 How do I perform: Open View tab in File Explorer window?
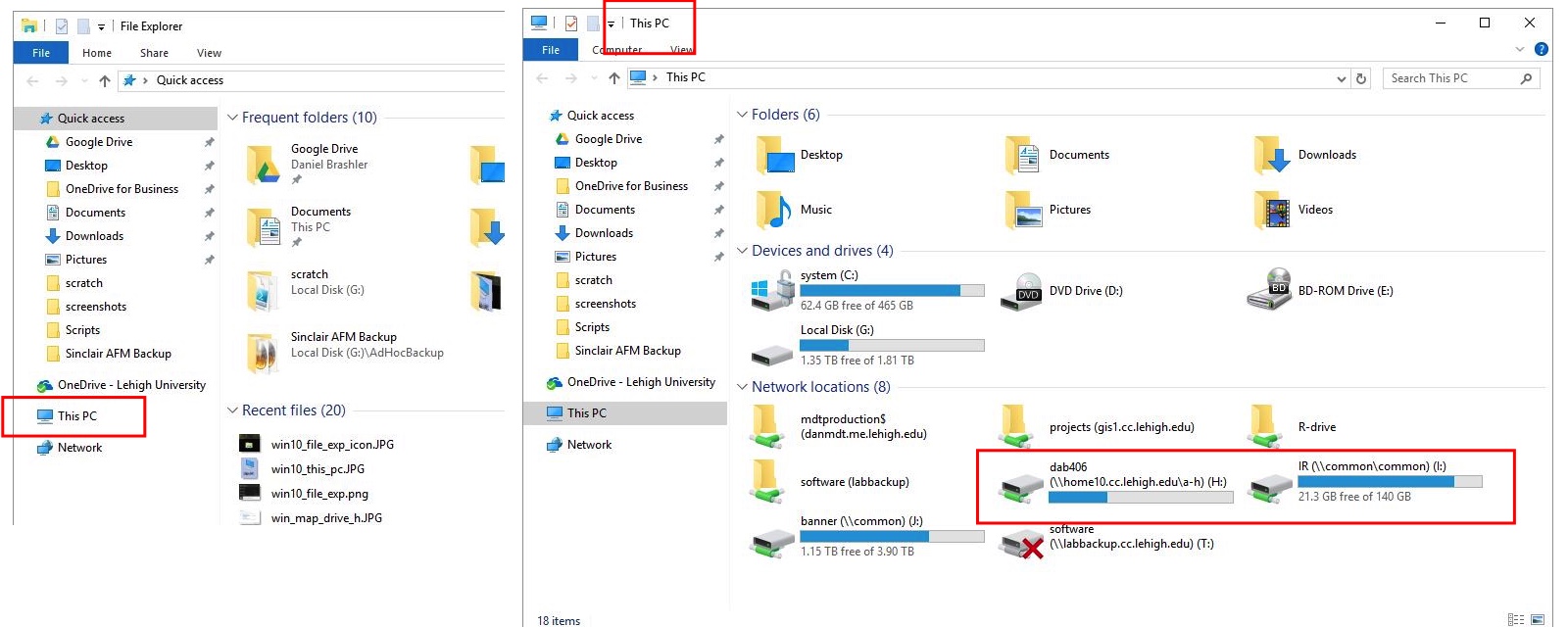point(209,53)
